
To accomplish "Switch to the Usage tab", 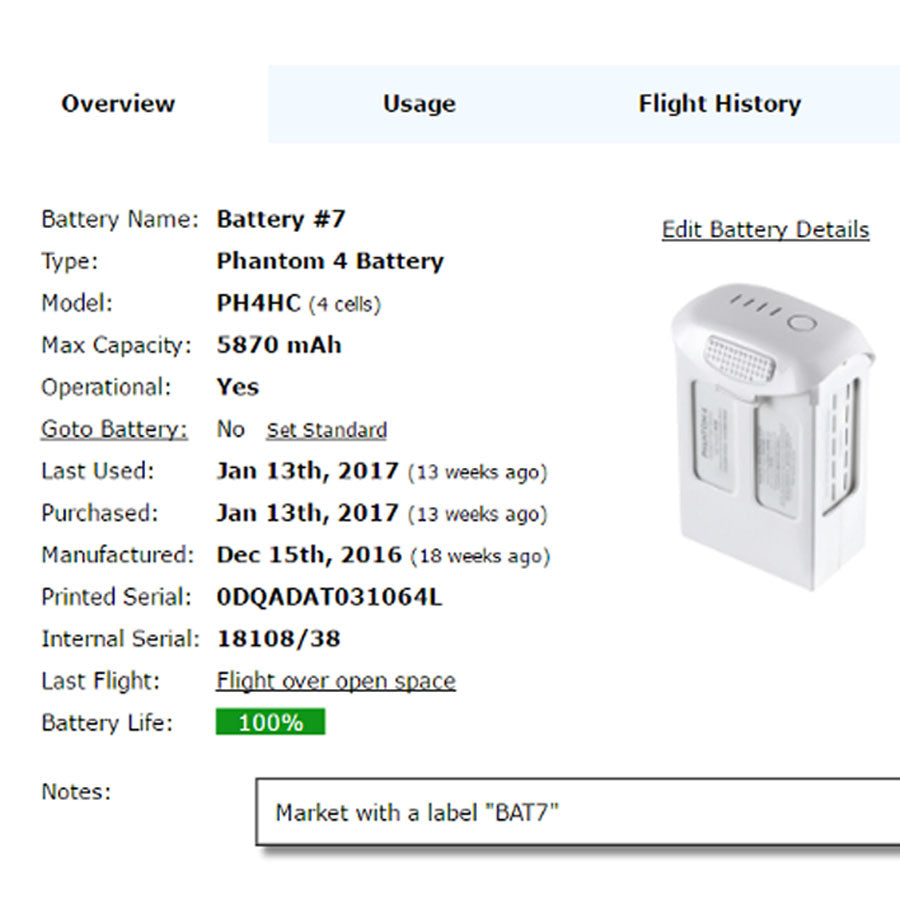I will (x=419, y=104).
